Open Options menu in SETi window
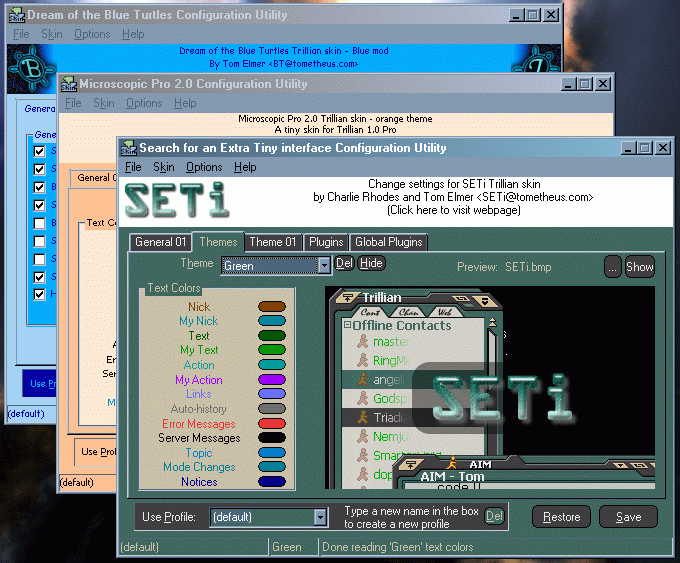Screen dimensions: 680x563 (204, 167)
